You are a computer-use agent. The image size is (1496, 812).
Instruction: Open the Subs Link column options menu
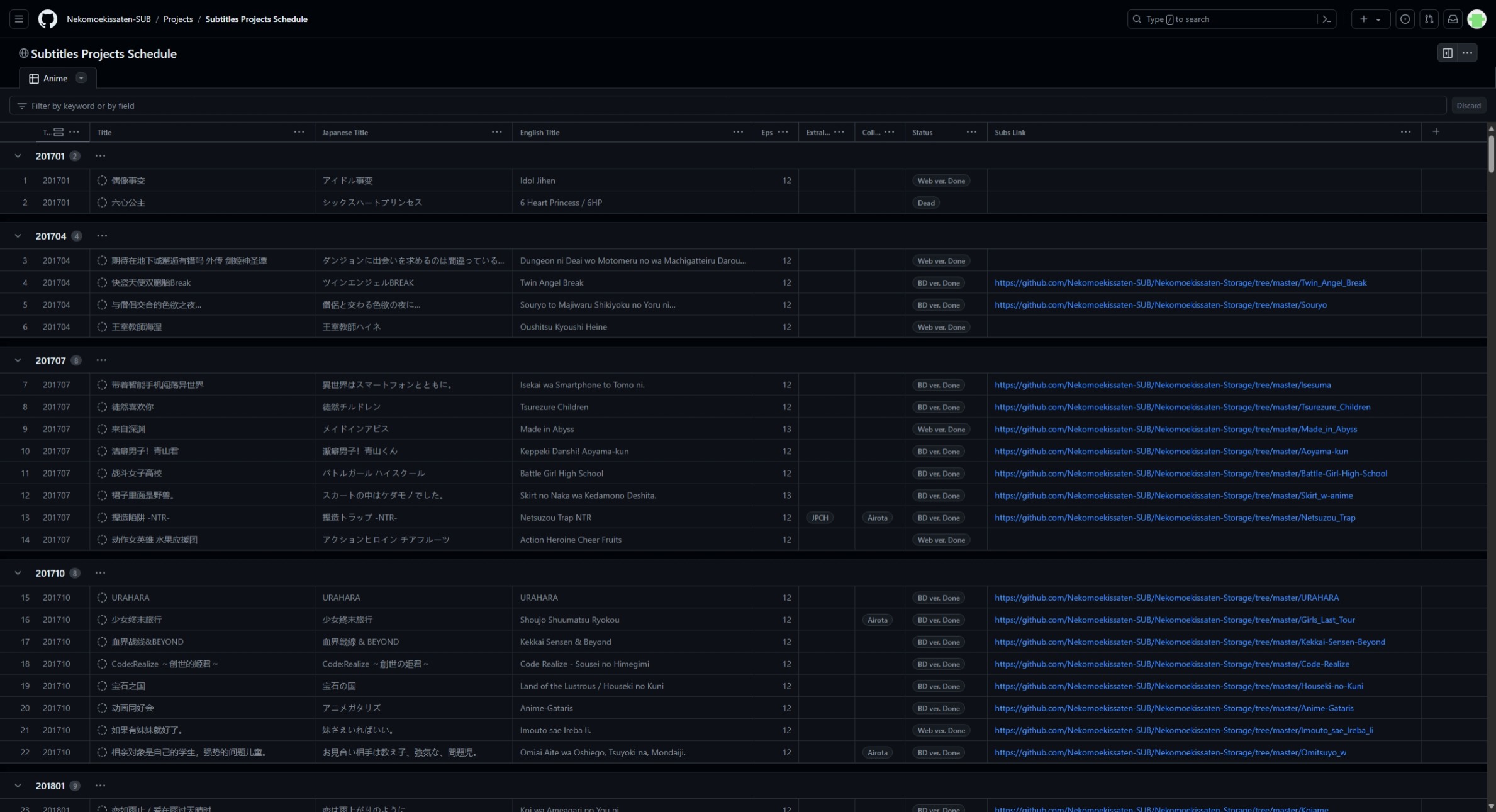tap(1406, 132)
